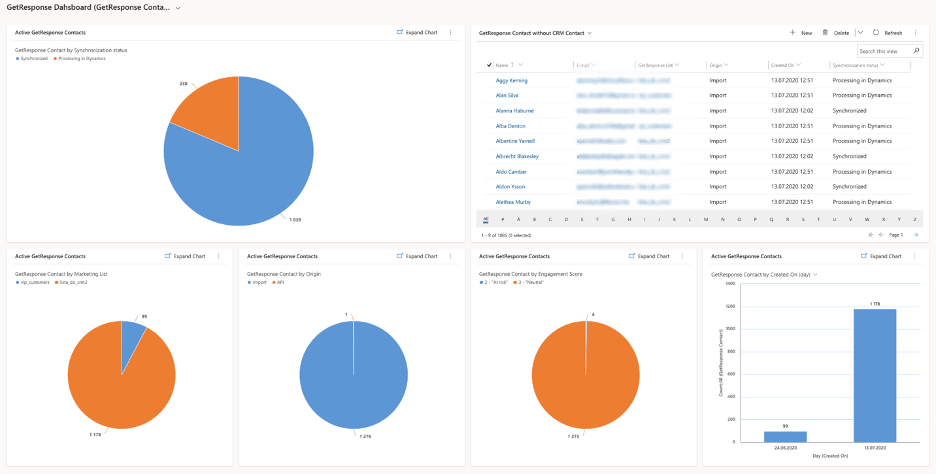This screenshot has height=474, width=936.
Task: Open the Aggy Keming contact record
Action: (x=511, y=80)
